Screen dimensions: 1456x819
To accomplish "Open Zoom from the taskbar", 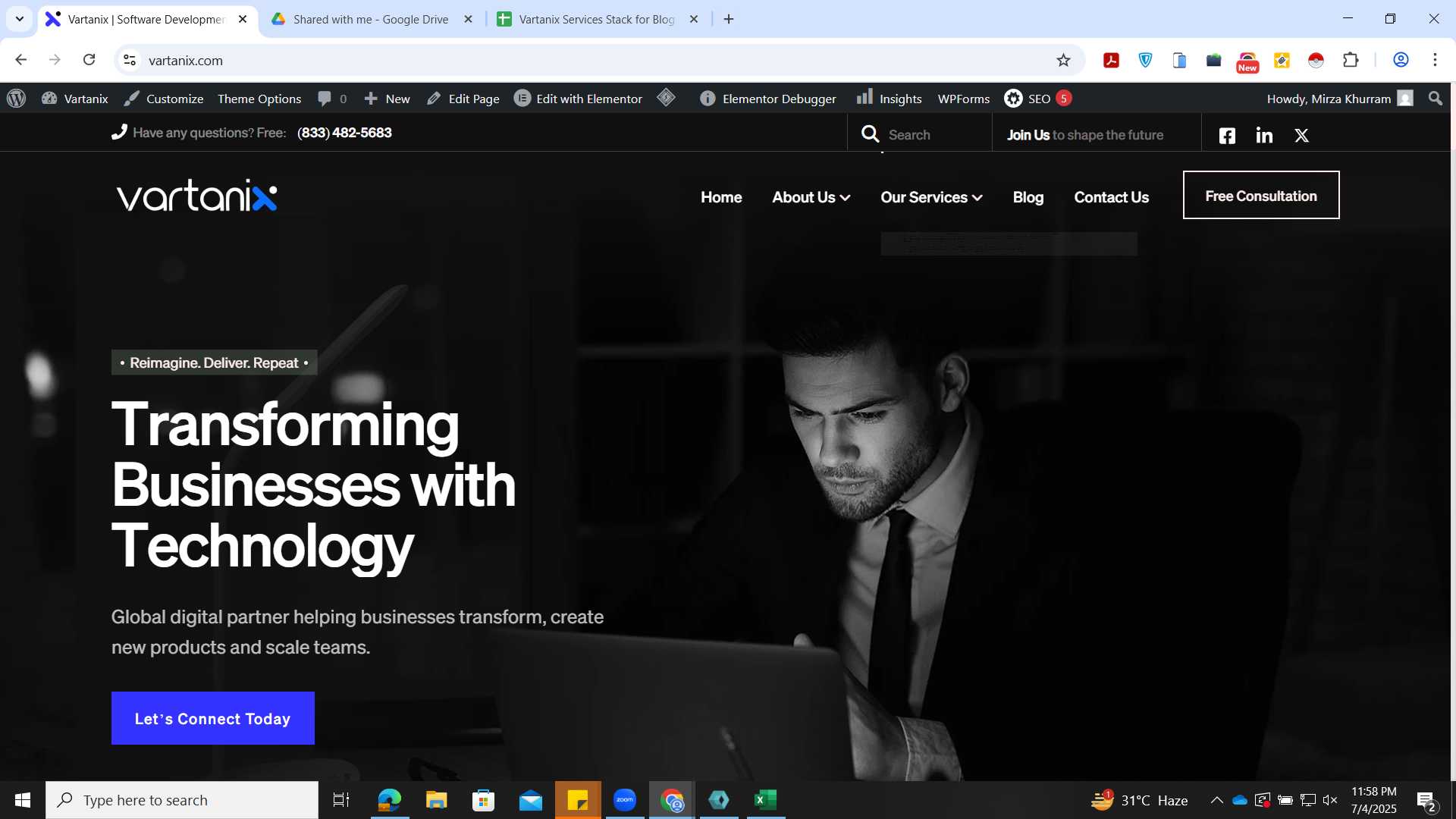I will (625, 800).
